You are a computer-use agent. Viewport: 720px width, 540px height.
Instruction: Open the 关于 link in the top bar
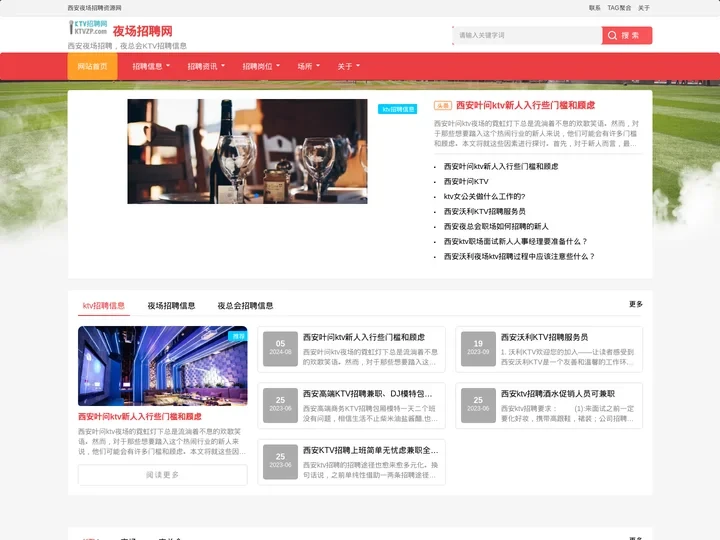pos(644,8)
